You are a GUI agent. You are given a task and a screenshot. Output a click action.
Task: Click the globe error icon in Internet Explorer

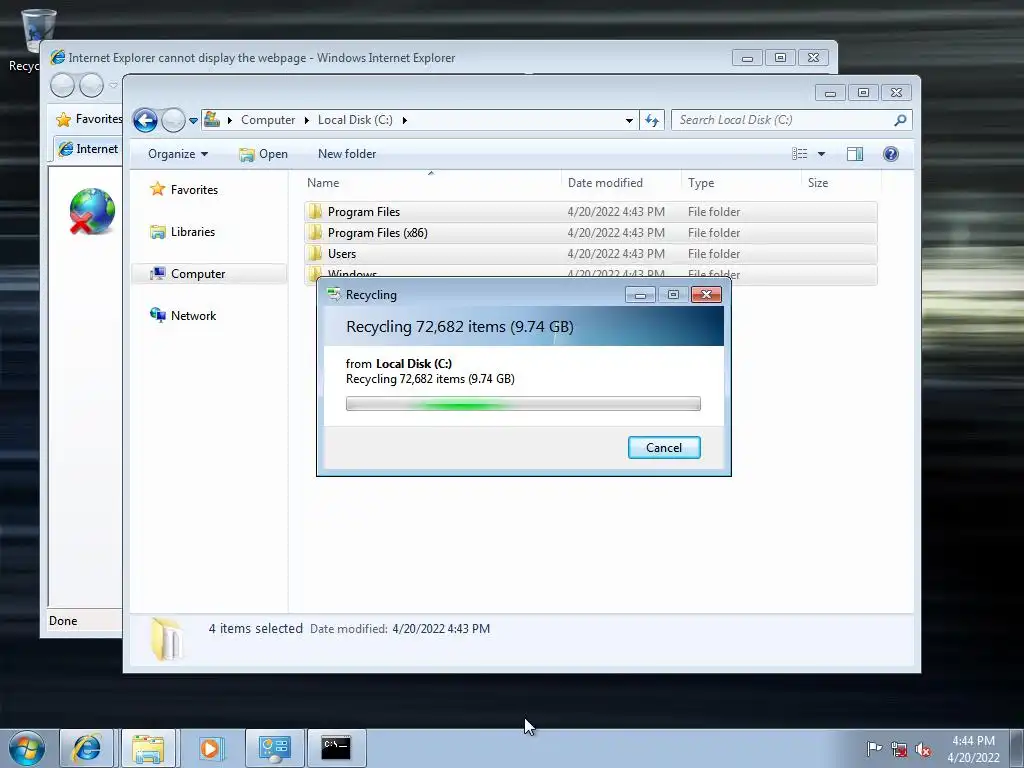point(92,212)
